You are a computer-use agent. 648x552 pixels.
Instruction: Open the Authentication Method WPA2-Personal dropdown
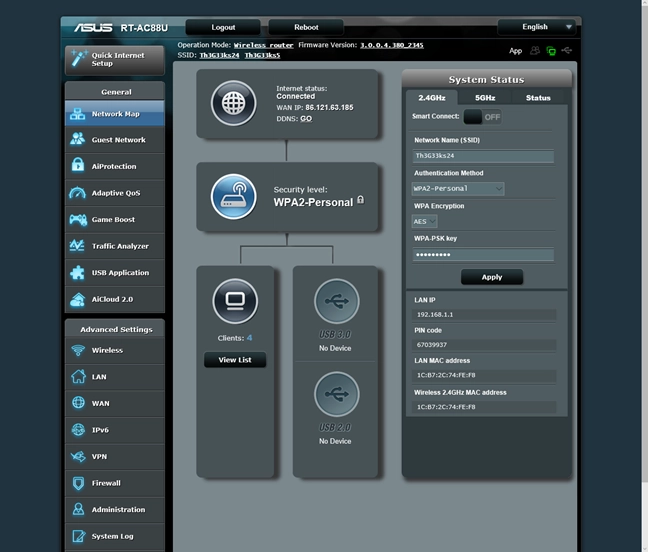[x=458, y=188]
